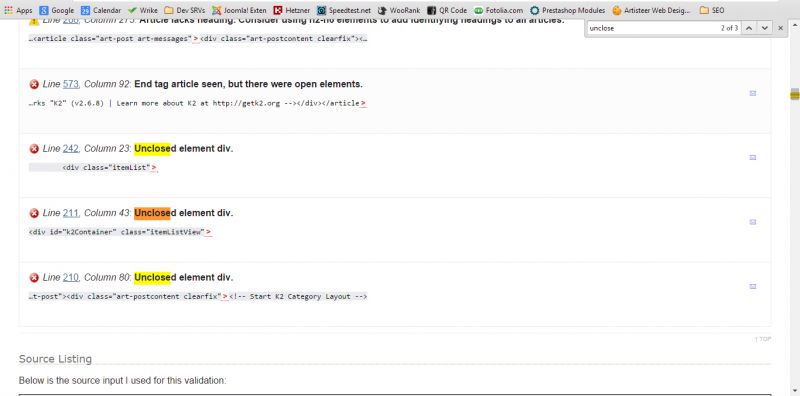Click 'End tag article seen' error message
This screenshot has height=396, width=800.
[x=248, y=84]
